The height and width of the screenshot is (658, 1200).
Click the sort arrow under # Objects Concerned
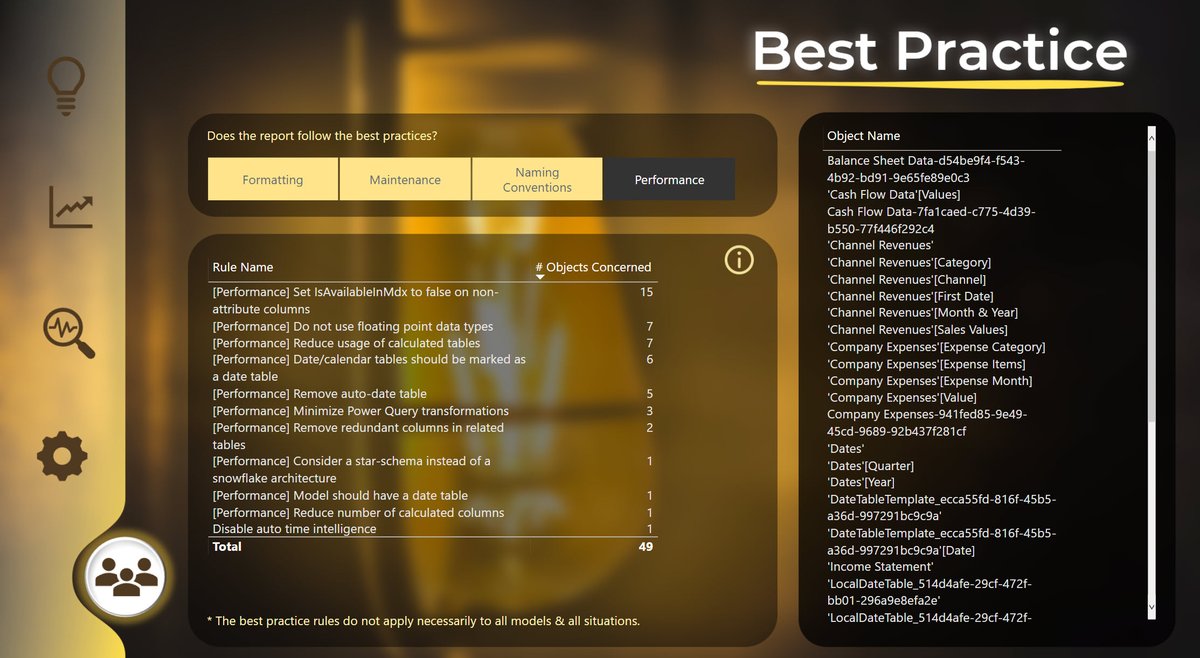click(x=540, y=277)
